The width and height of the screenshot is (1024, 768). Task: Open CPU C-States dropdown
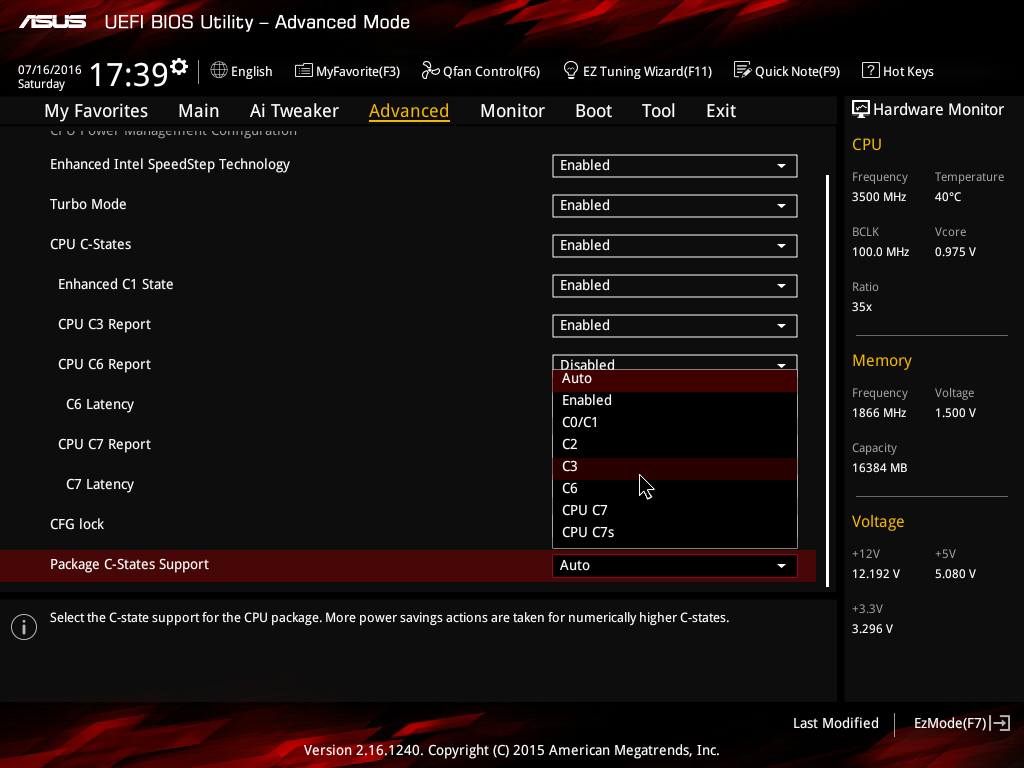pyautogui.click(x=675, y=246)
